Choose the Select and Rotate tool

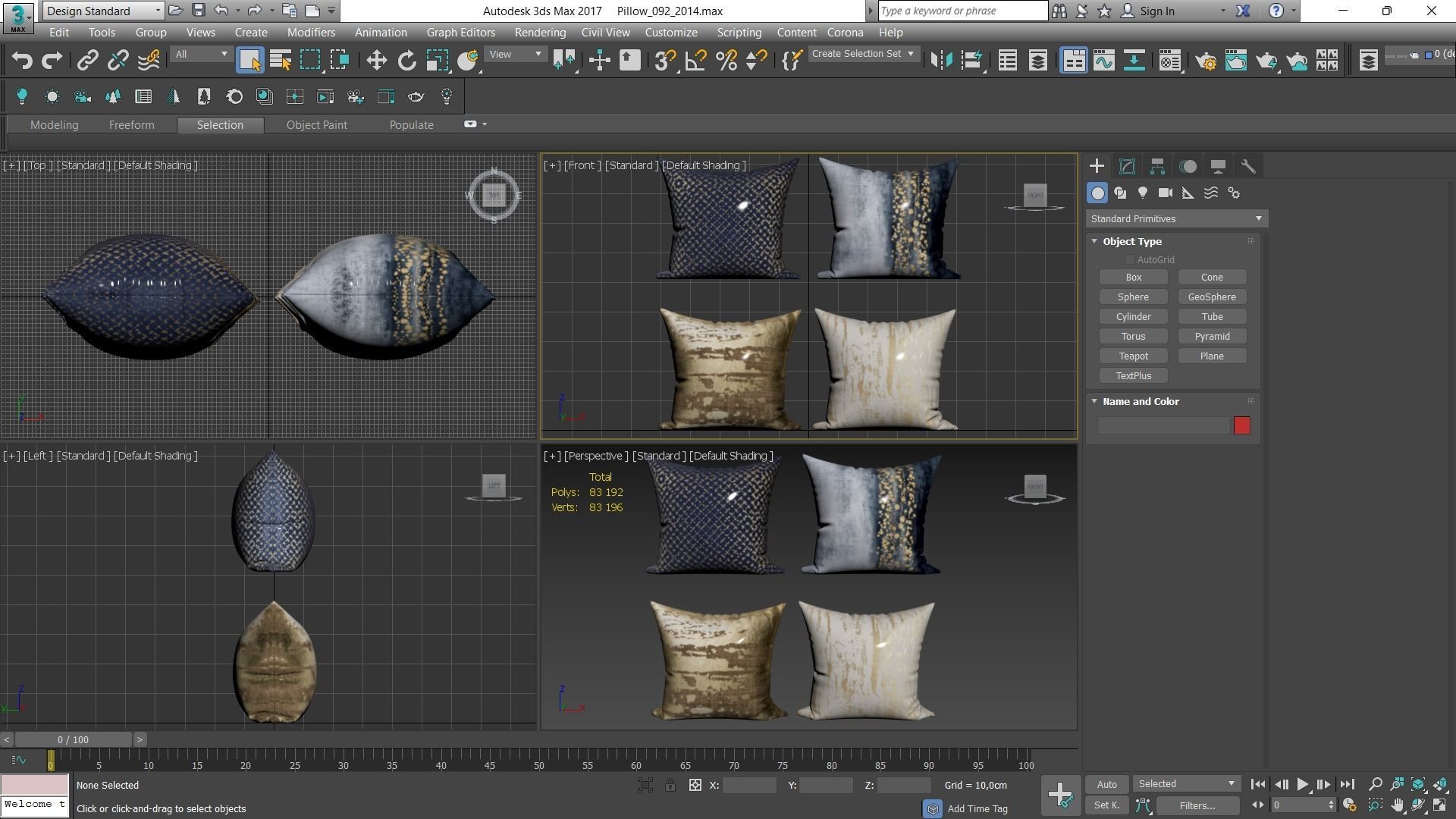pos(406,60)
